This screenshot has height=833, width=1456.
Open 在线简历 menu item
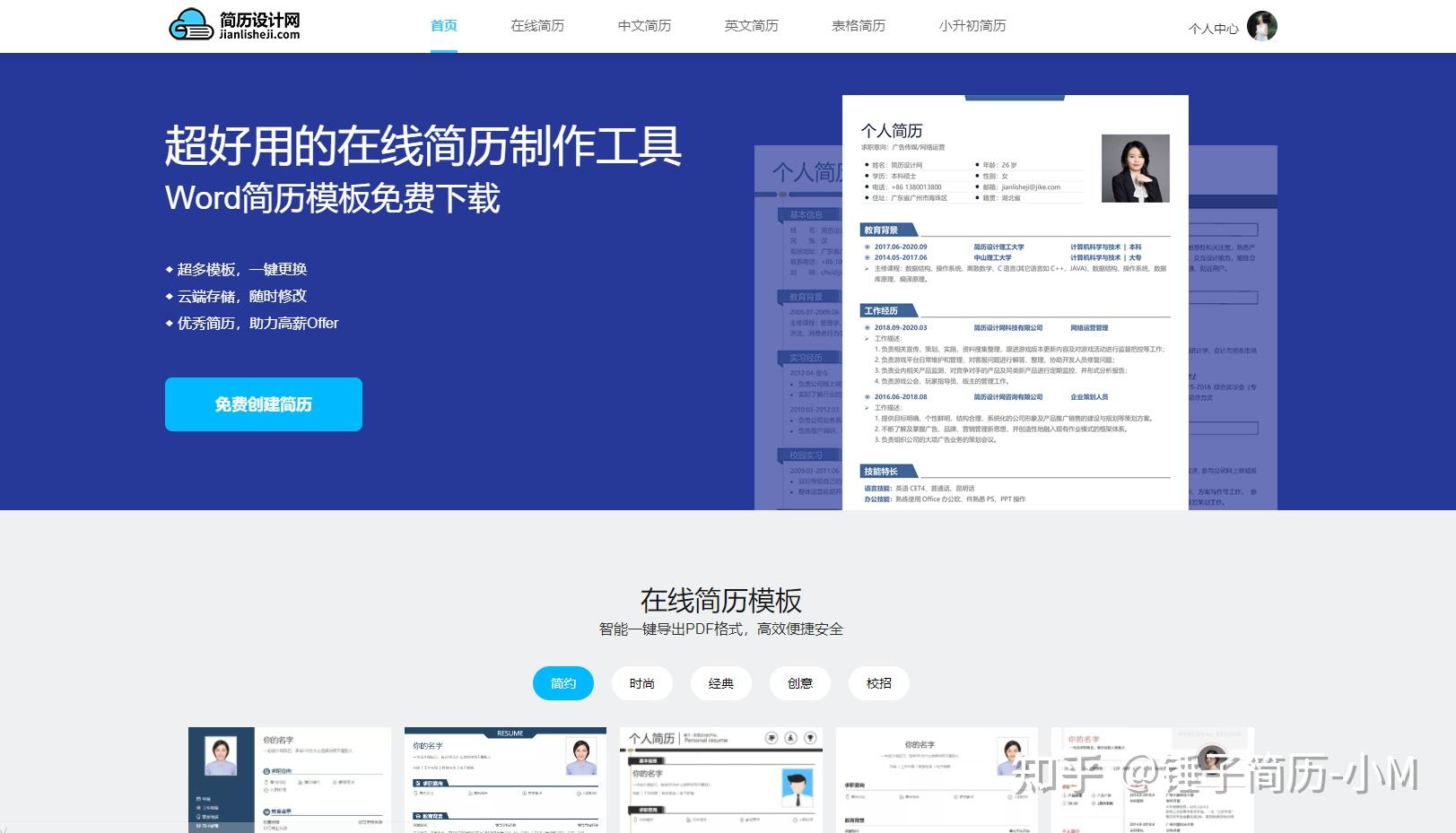pyautogui.click(x=537, y=26)
